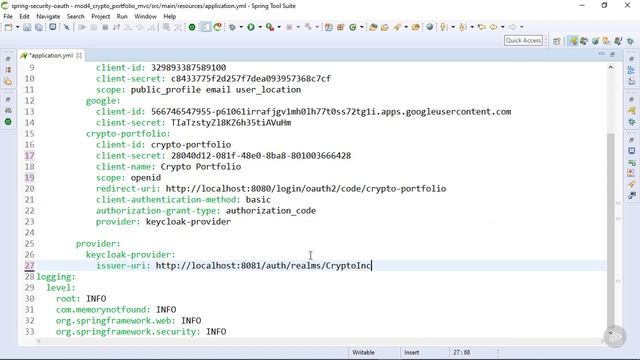Image resolution: width=640 pixels, height=360 pixels.
Task: Click the Open Perspective icon
Action: 556,41
